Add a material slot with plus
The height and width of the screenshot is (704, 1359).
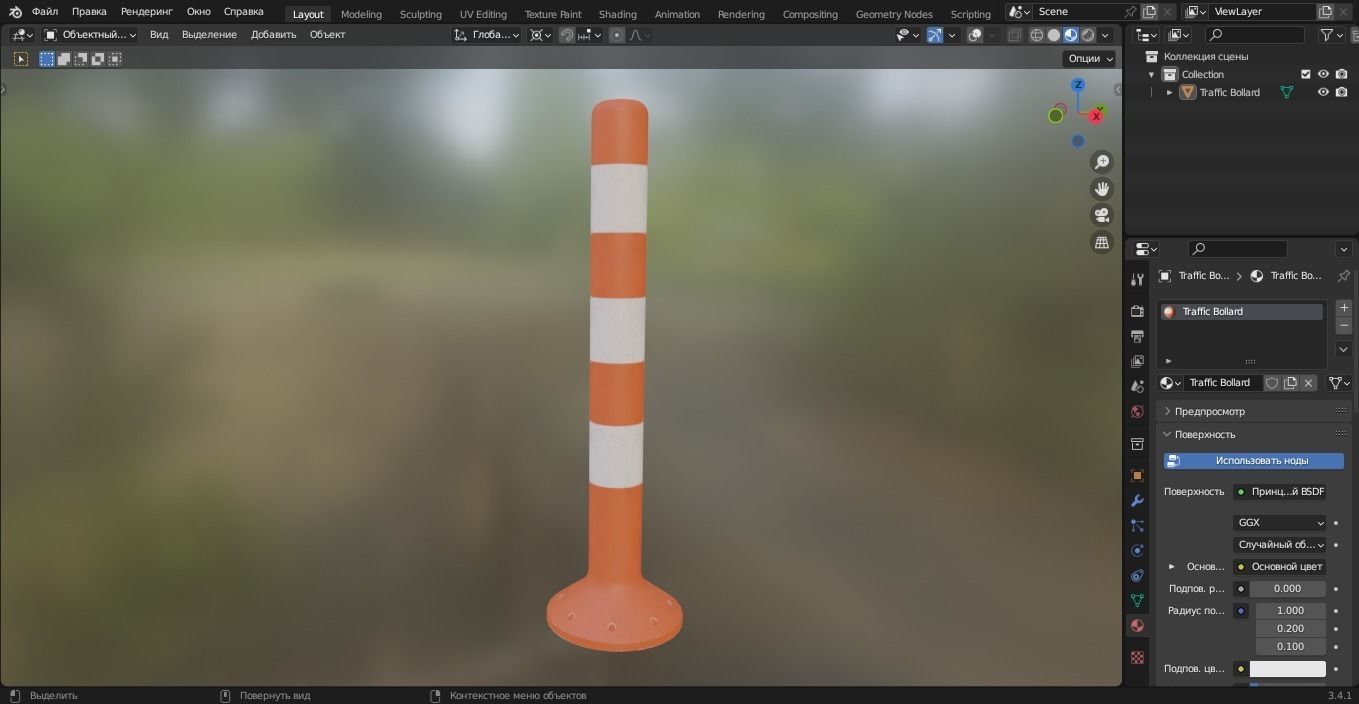pos(1344,308)
